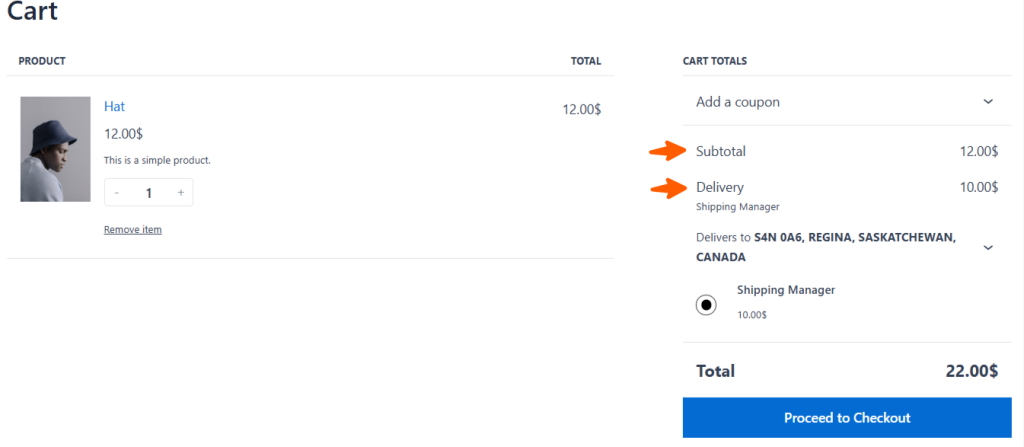Click the orange arrow pointing at Subtotal
Viewport: 1024px width, 447px height.
point(668,152)
